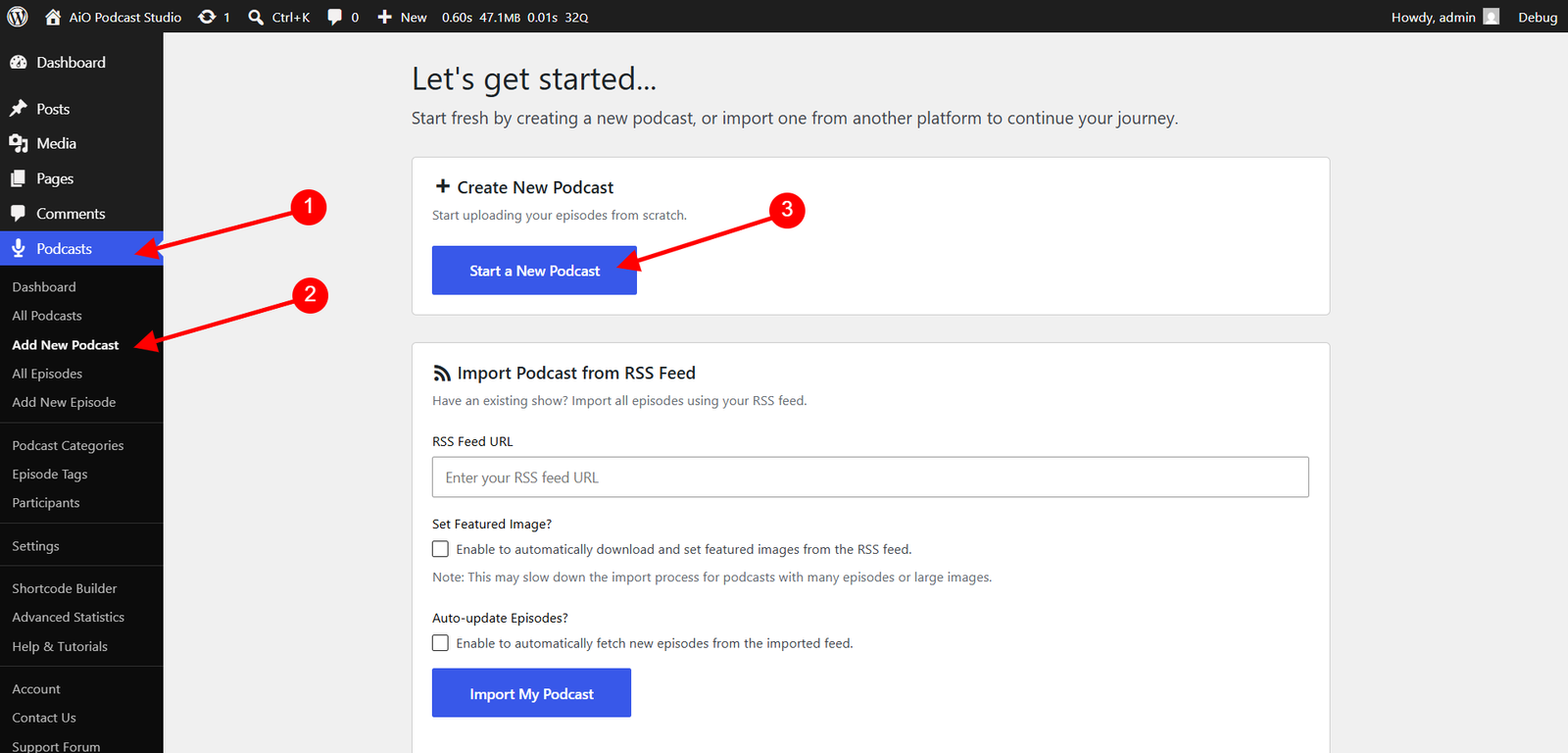Select Add New Podcast submenu item
Image resolution: width=1568 pixels, height=753 pixels.
[66, 345]
